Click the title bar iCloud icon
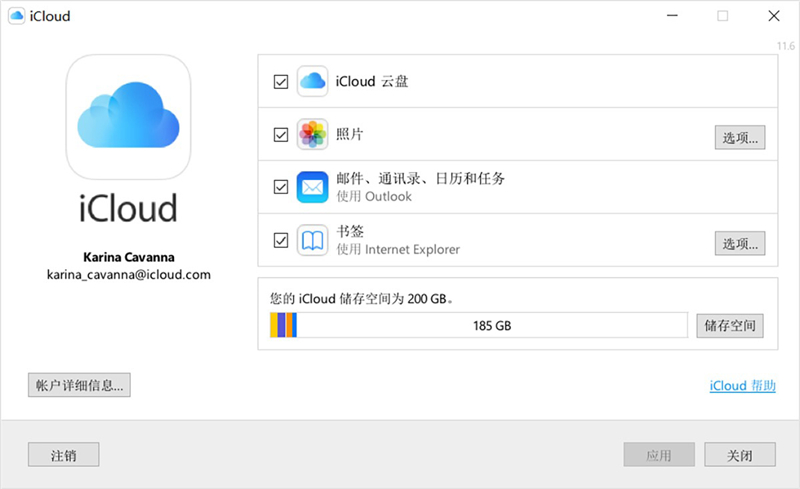 click(x=19, y=16)
